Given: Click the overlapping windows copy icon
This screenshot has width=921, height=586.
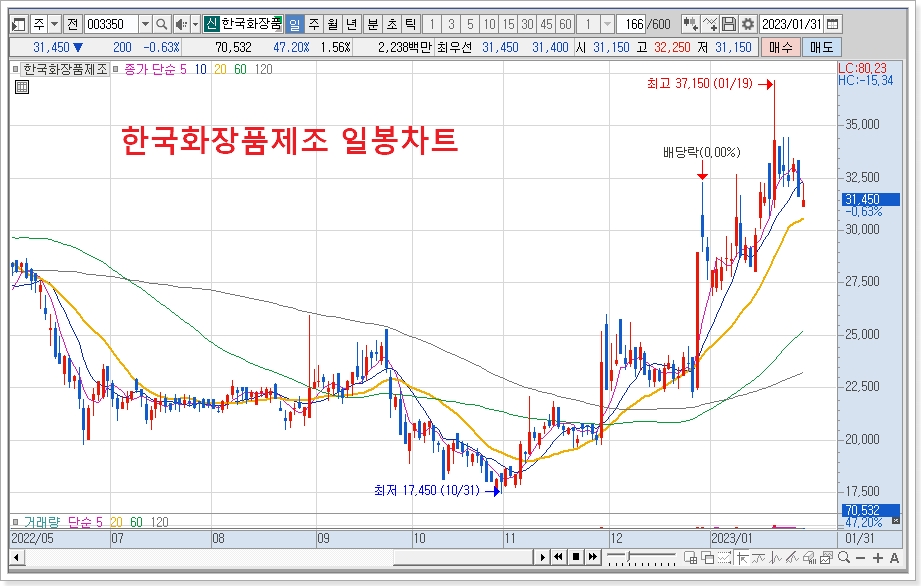Looking at the screenshot, I should coord(708,557).
